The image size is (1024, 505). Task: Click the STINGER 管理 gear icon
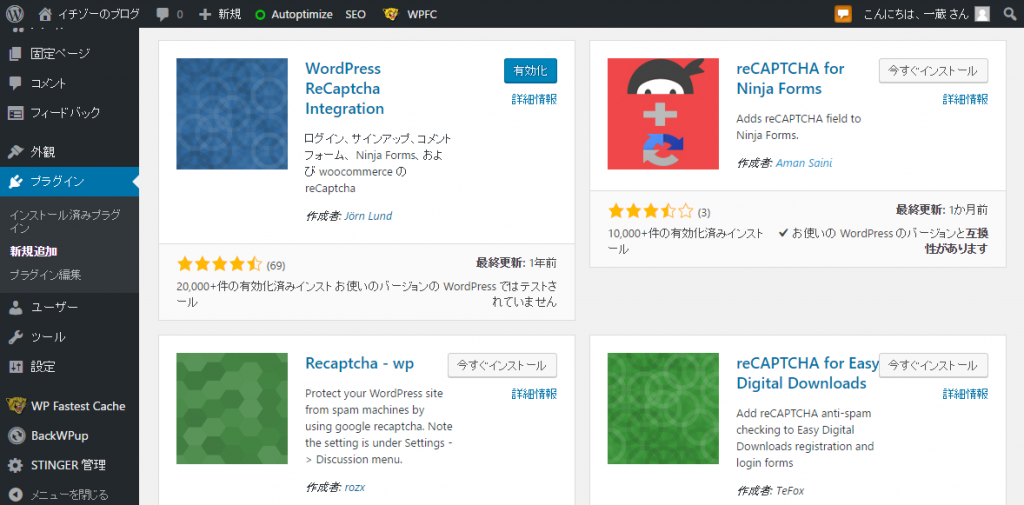coord(15,465)
